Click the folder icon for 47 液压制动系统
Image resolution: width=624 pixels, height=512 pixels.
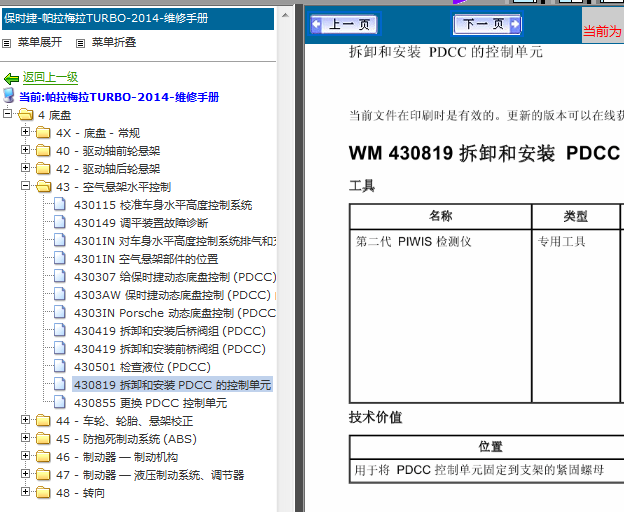(43, 475)
